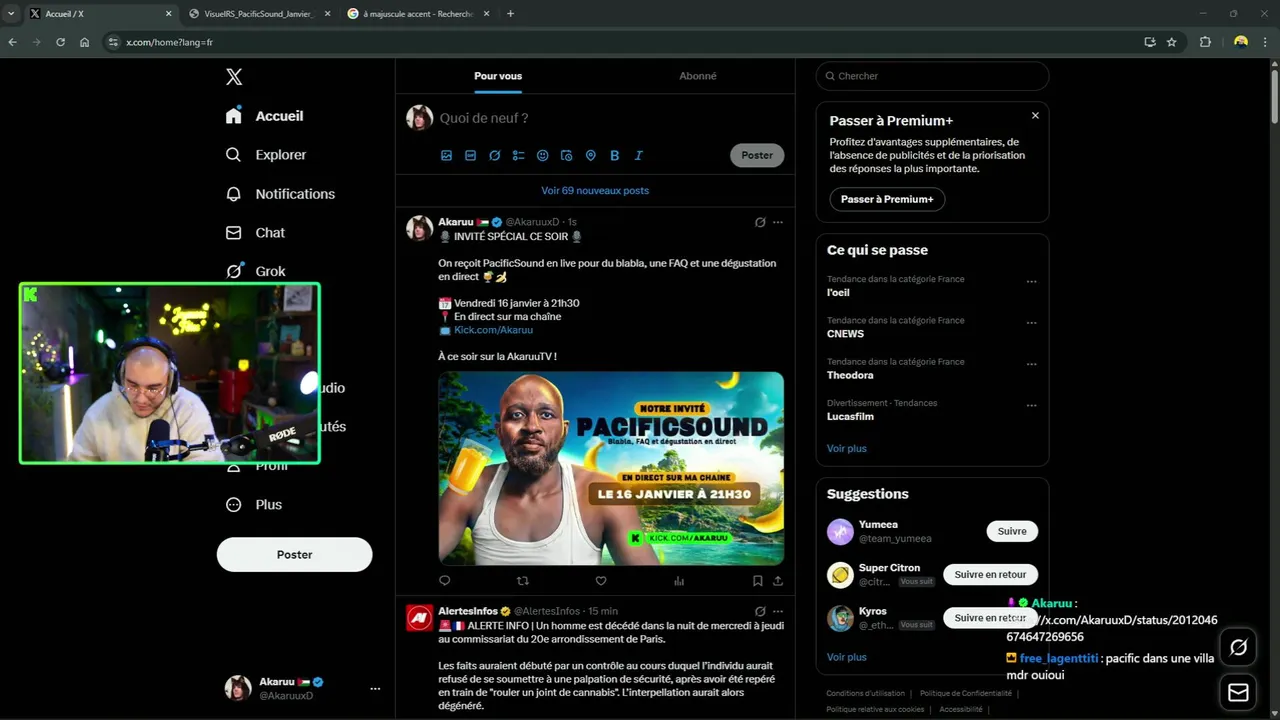The image size is (1280, 720).
Task: Open options for Theodora trend
Action: point(1031,365)
